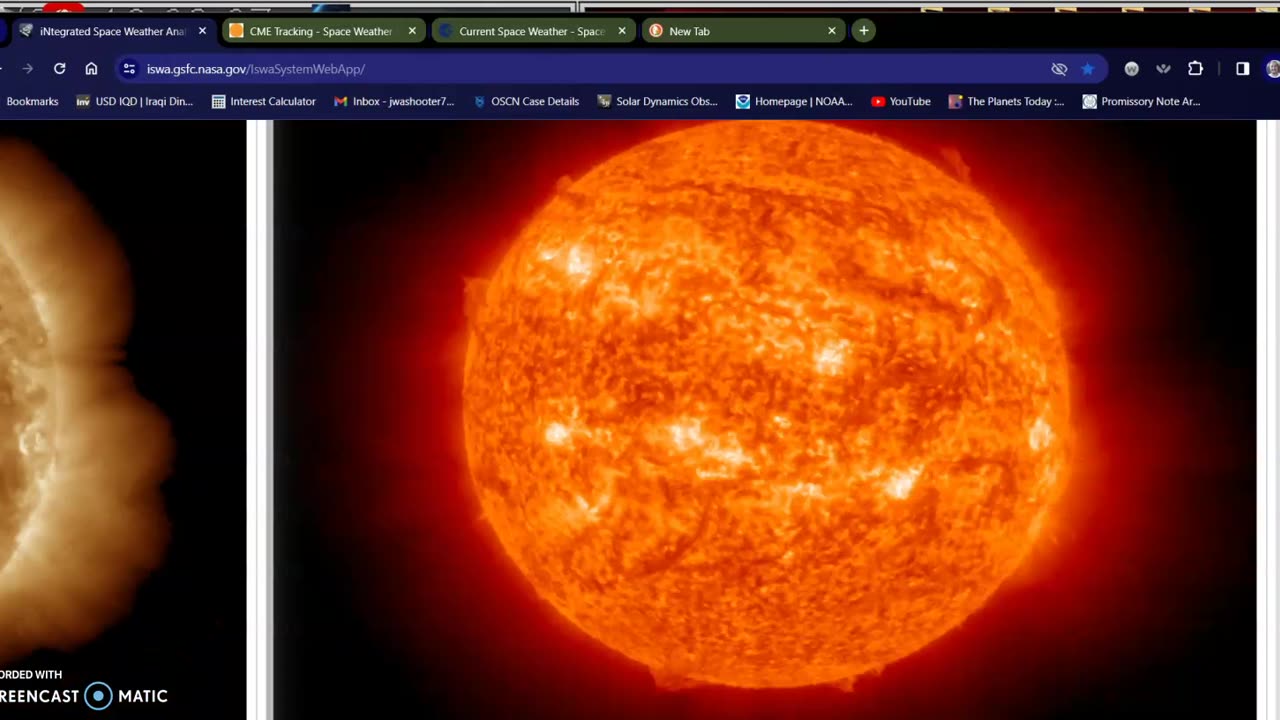Screen dimensions: 1280x720
Task: Click the round W extension icon
Action: (x=1131, y=69)
